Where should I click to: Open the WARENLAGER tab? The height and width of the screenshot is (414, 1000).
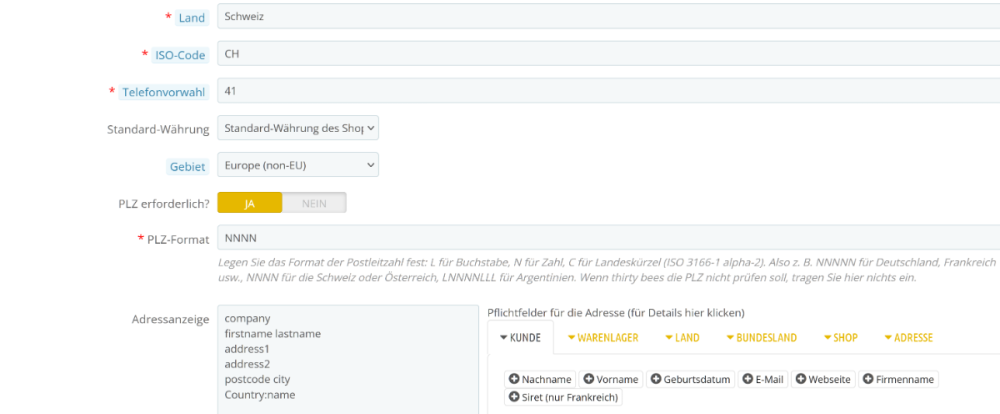(602, 338)
